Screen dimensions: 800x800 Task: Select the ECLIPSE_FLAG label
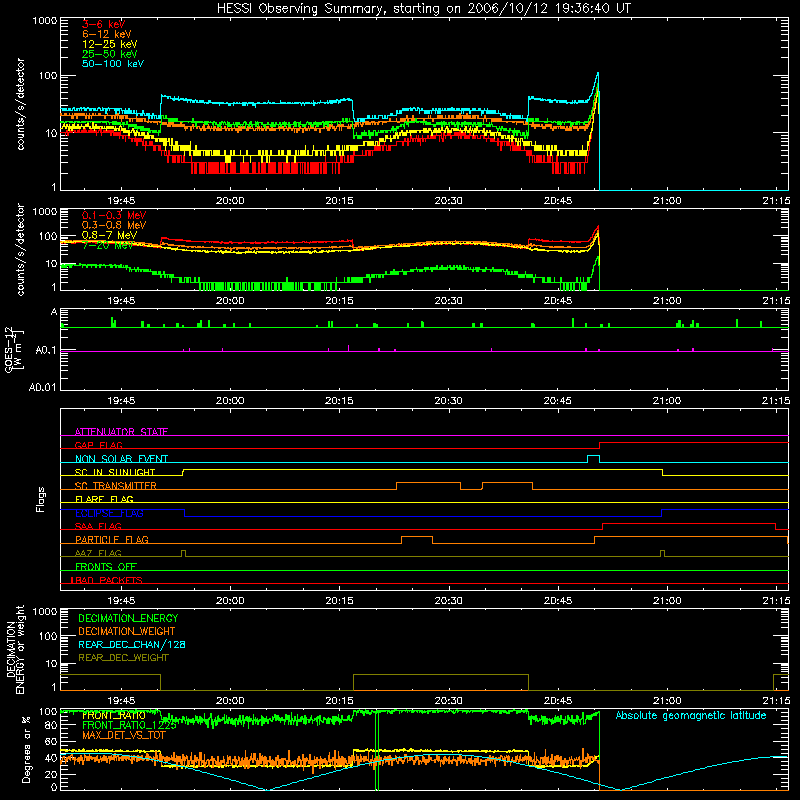109,513
